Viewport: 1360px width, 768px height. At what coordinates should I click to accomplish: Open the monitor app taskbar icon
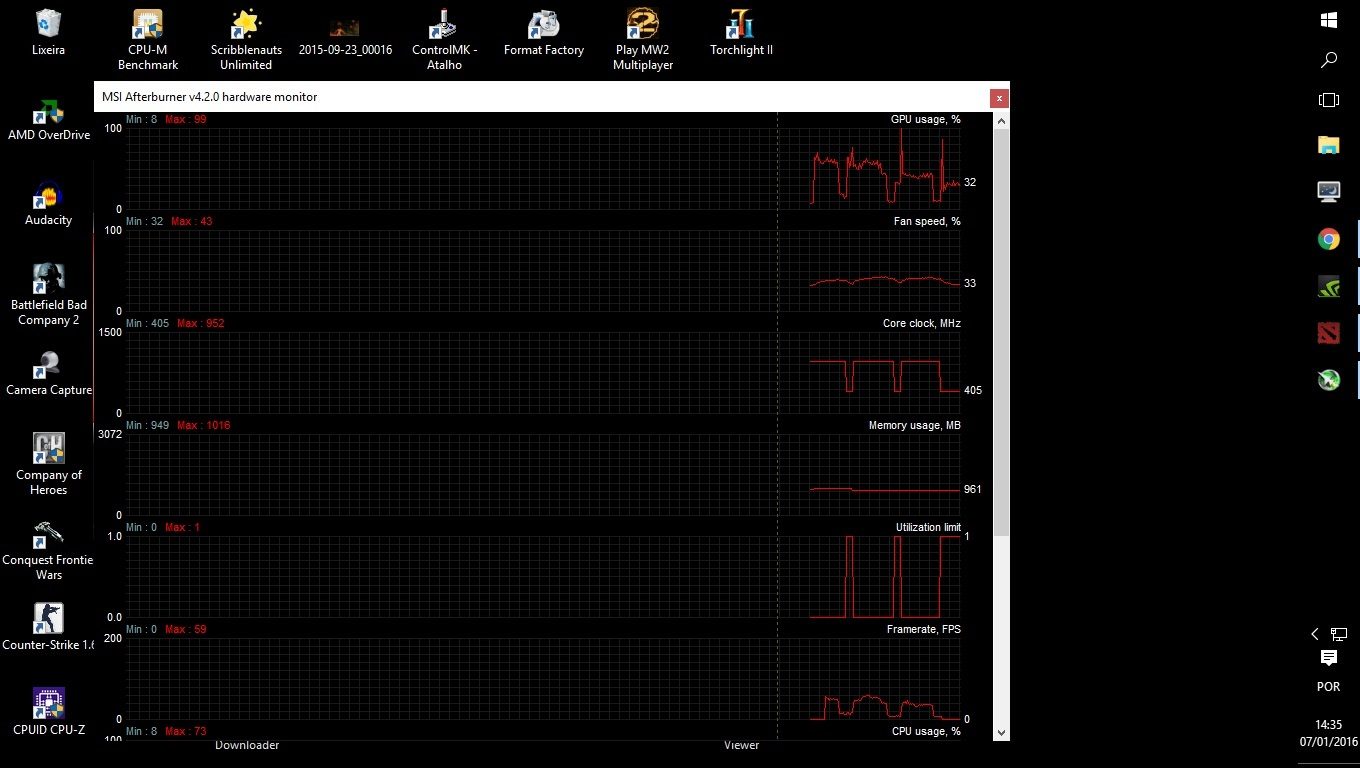pos(1329,191)
